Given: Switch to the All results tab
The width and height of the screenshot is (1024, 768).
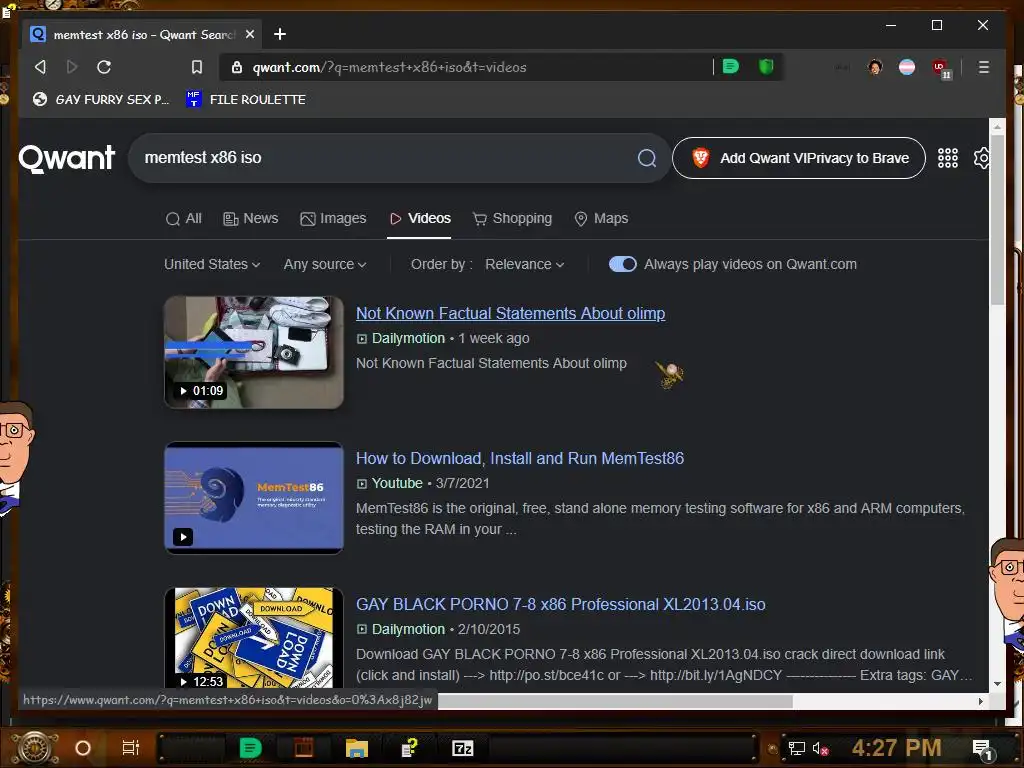Looking at the screenshot, I should coord(184,218).
